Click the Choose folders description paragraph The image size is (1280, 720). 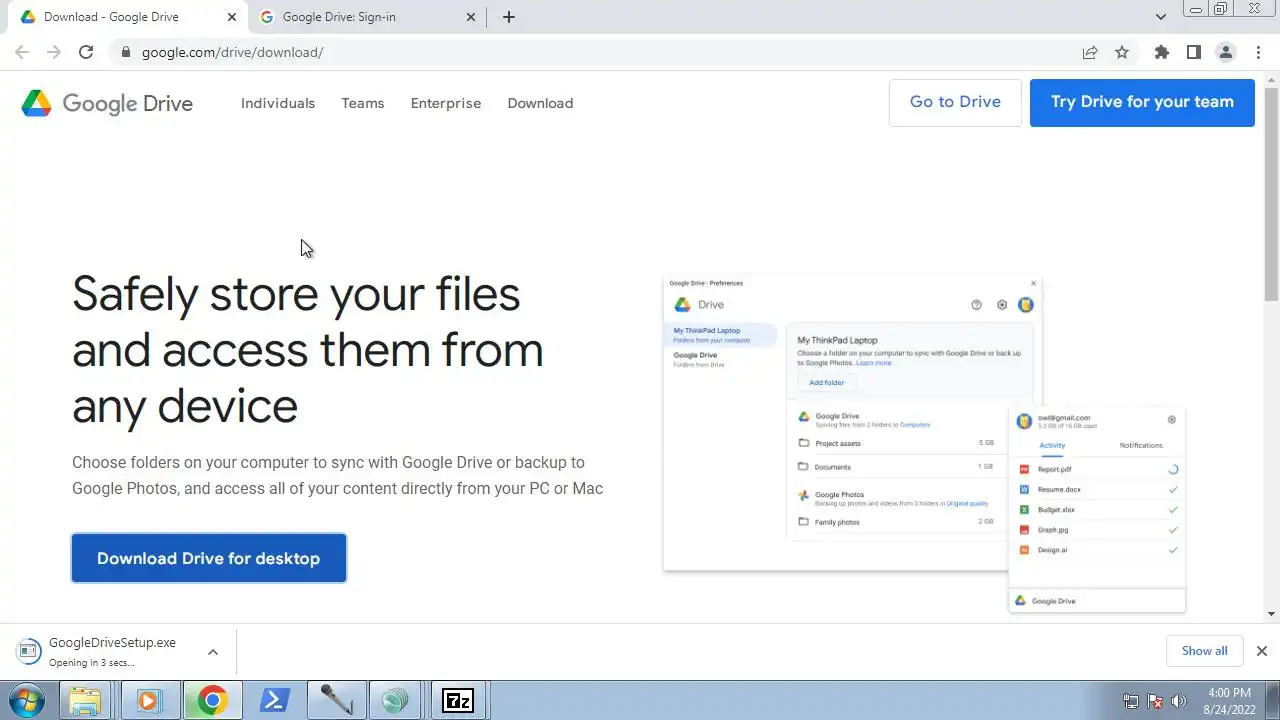point(337,475)
